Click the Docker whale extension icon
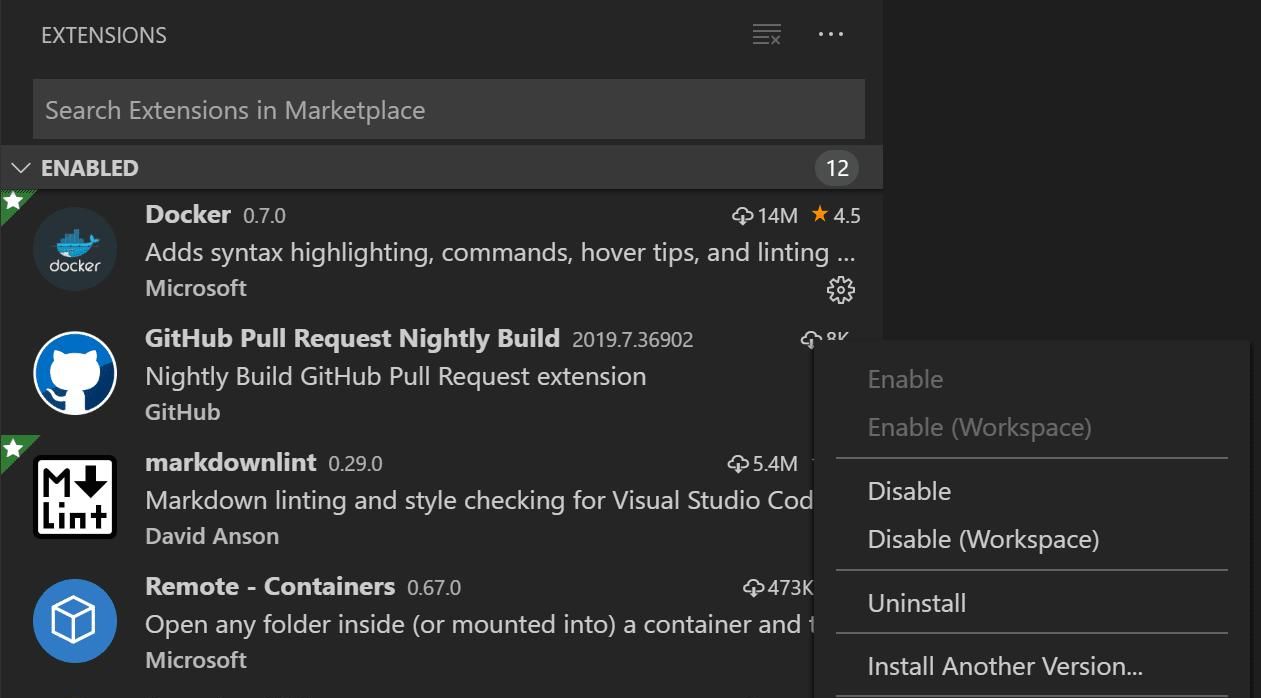The image size is (1261, 698). 75,249
